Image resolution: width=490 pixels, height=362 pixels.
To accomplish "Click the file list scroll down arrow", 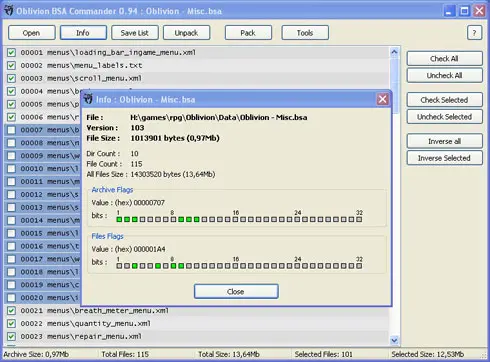I will tap(394, 340).
